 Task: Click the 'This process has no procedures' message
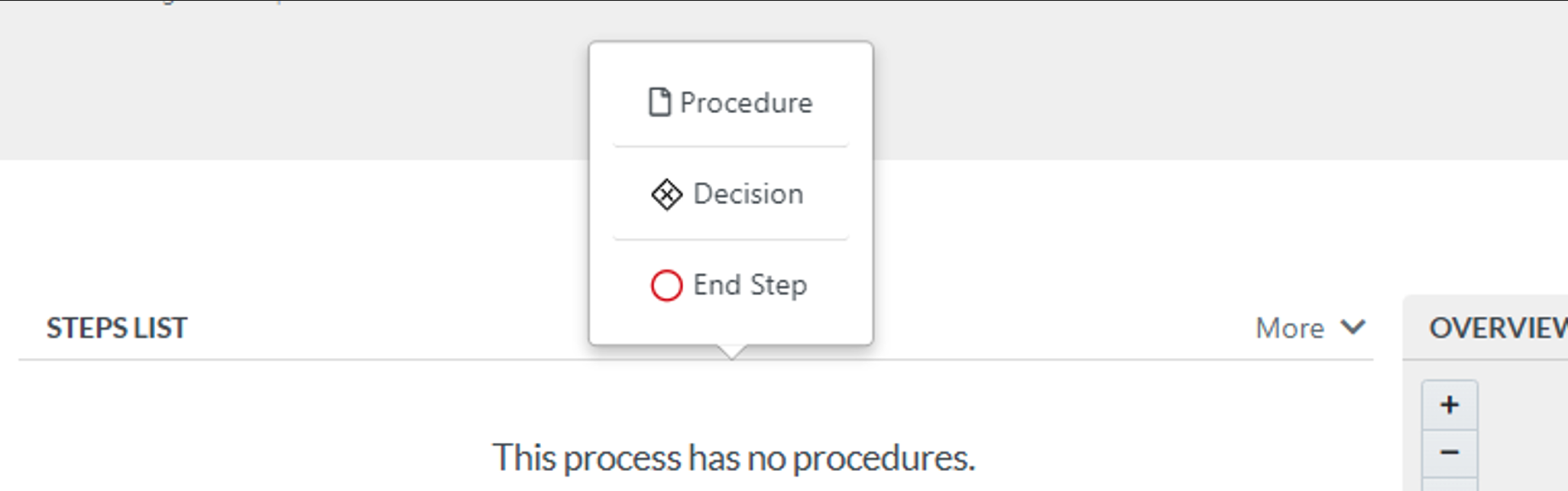pyautogui.click(x=734, y=457)
